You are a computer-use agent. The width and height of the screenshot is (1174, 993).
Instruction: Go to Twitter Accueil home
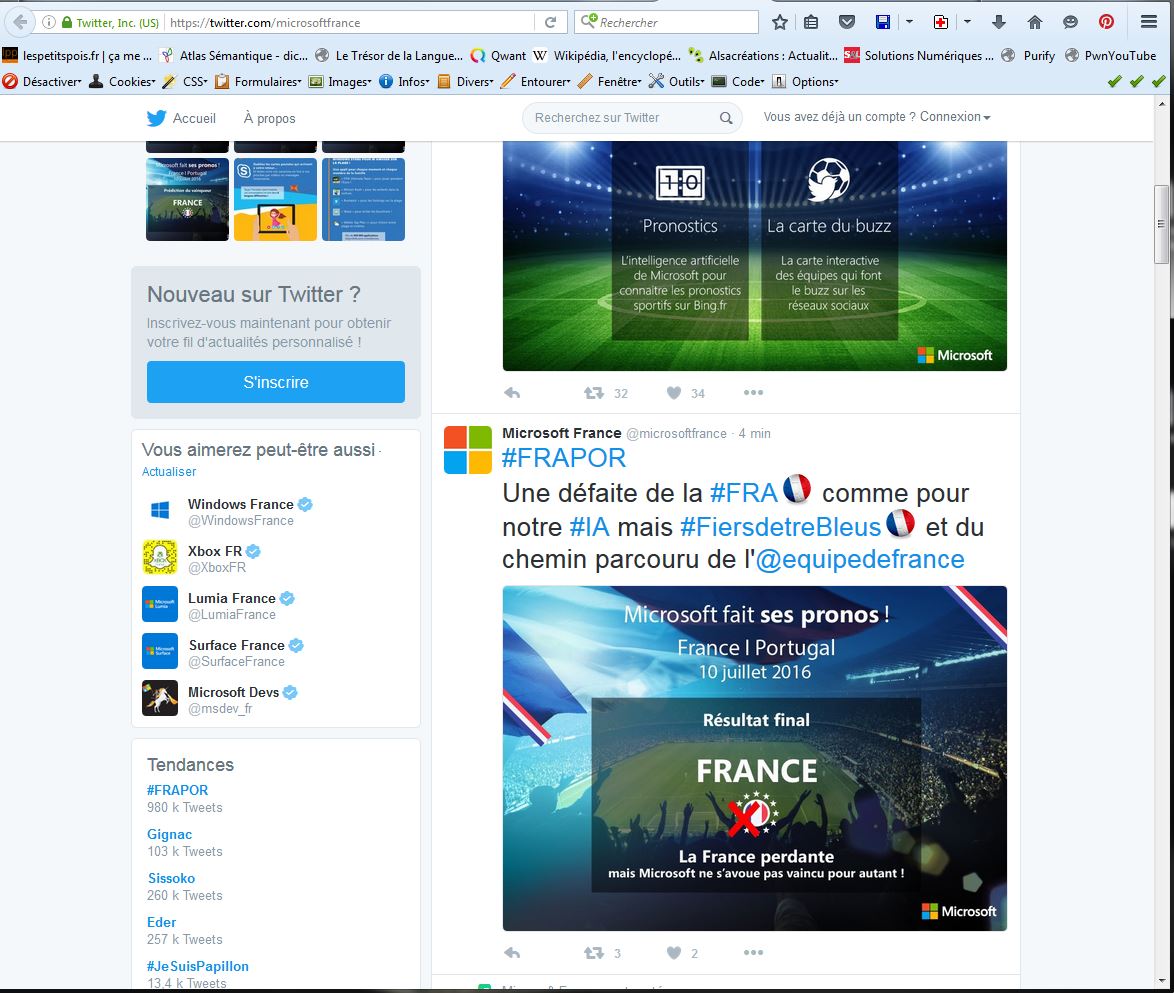tap(181, 118)
